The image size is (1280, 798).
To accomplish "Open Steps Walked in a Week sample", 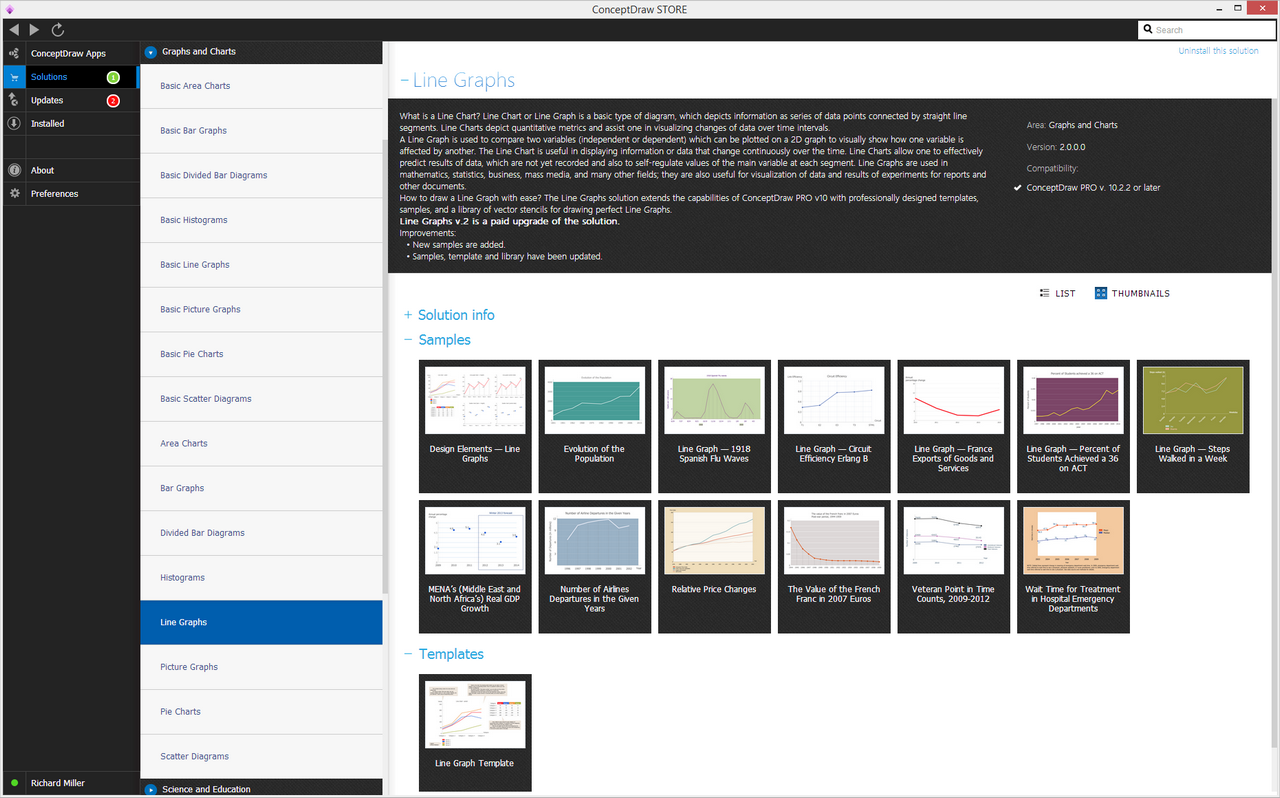I will [x=1193, y=426].
